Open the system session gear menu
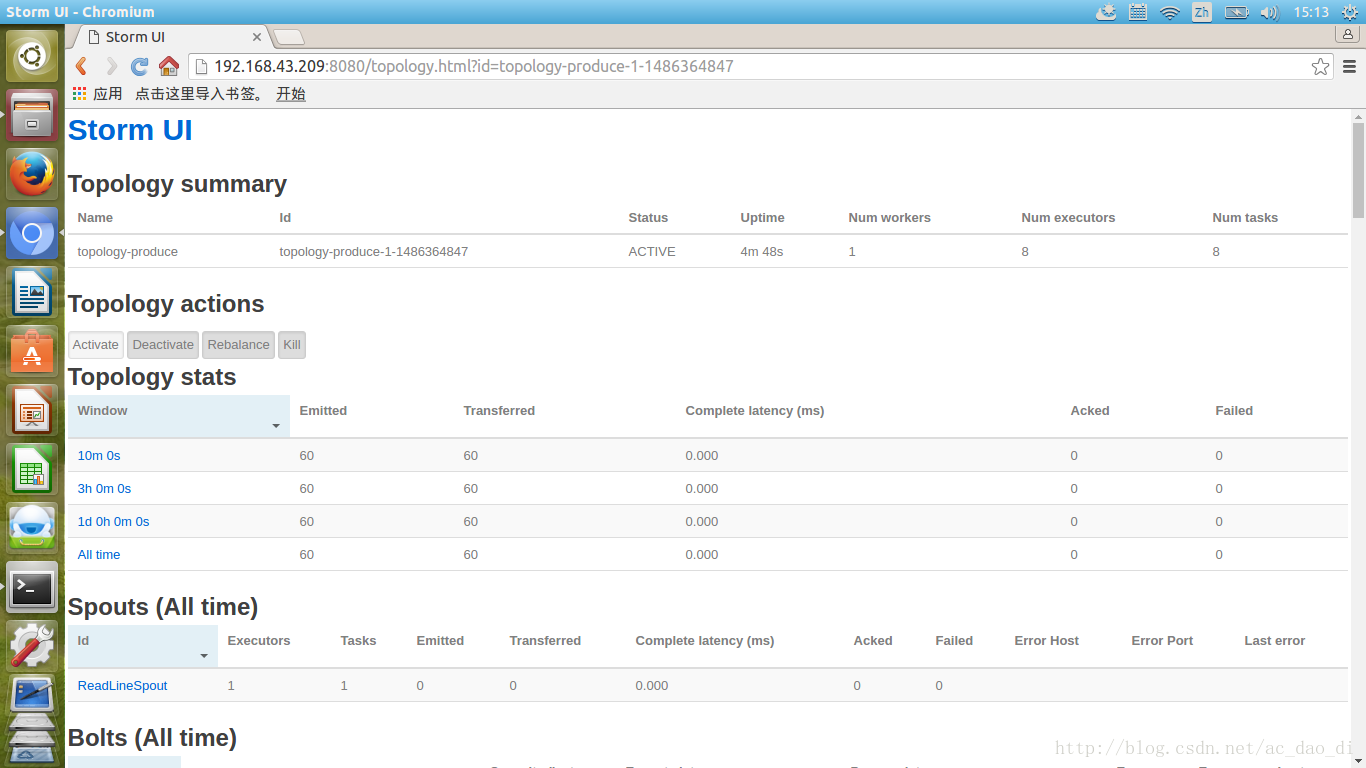1366x768 pixels. pos(1349,12)
